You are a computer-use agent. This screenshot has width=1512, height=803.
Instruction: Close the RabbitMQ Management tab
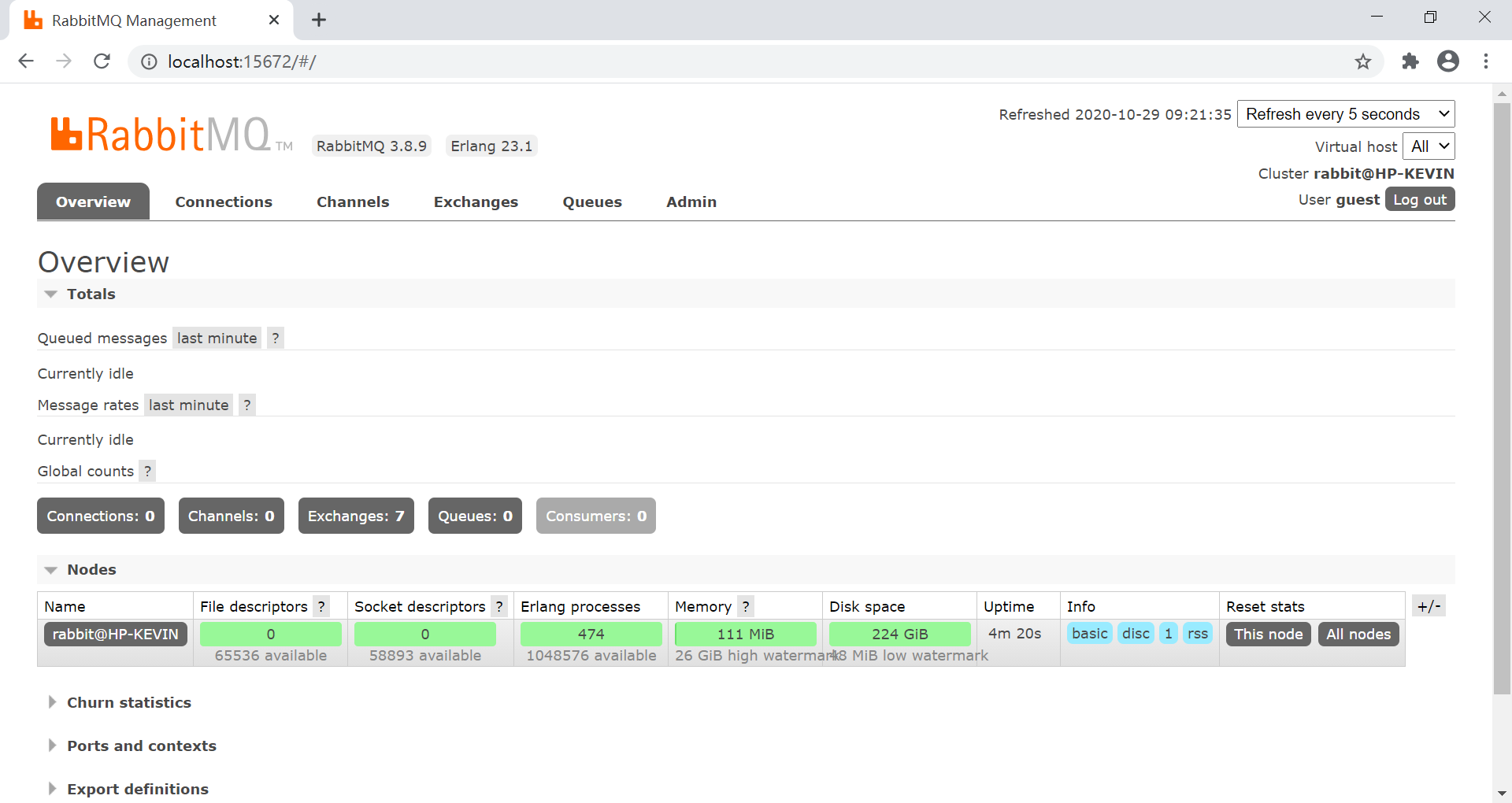pos(274,20)
